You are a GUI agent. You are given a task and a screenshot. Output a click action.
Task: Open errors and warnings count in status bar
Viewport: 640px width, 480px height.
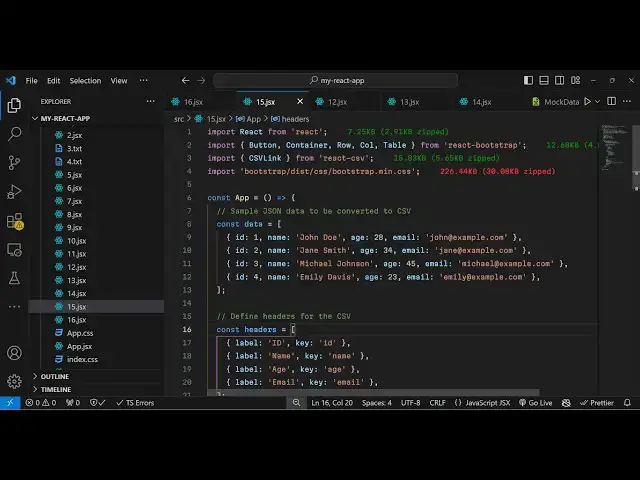pos(40,403)
